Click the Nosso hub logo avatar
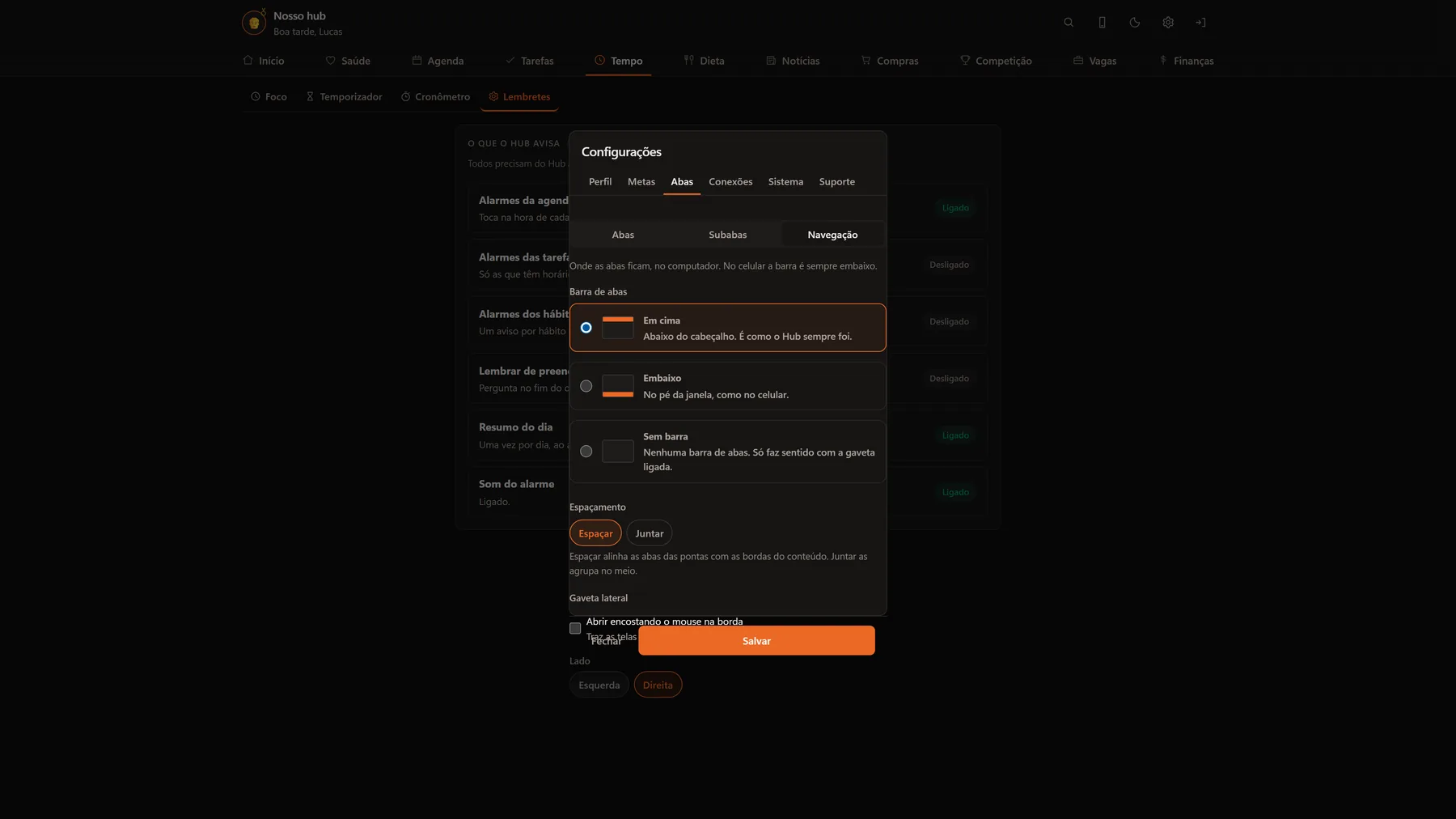 pyautogui.click(x=254, y=23)
